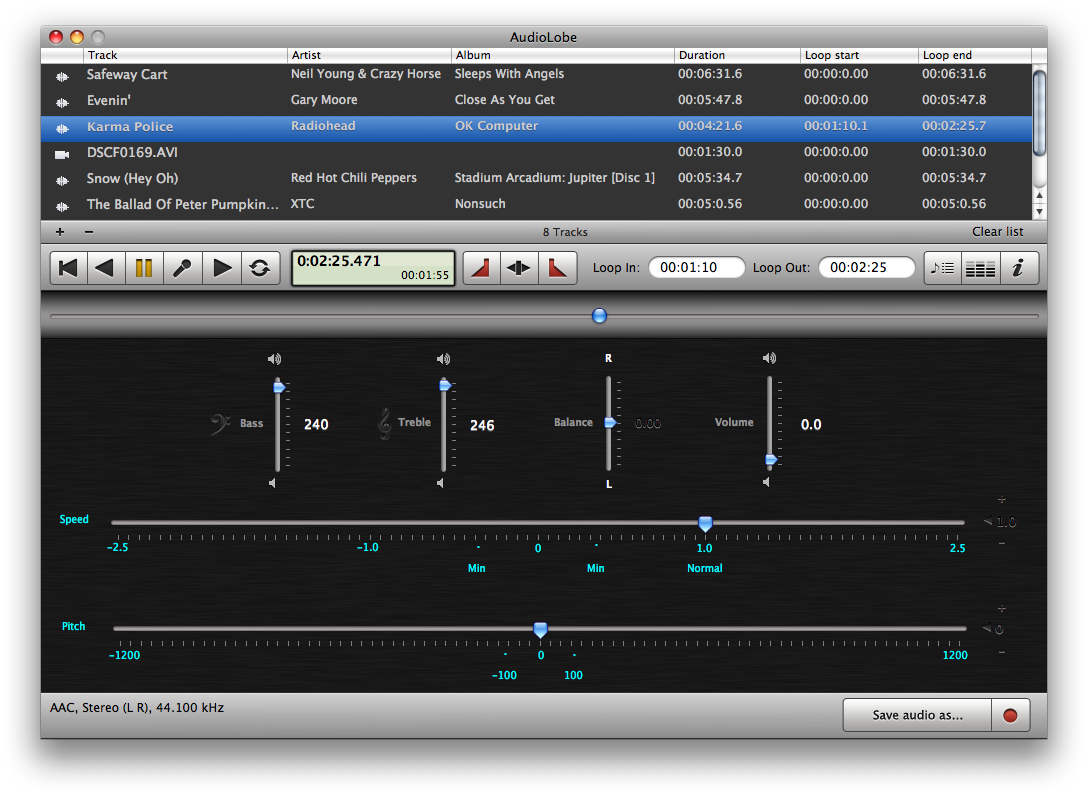Click the Save audio as... button
Screen dimensions: 1088x795
coord(917,715)
